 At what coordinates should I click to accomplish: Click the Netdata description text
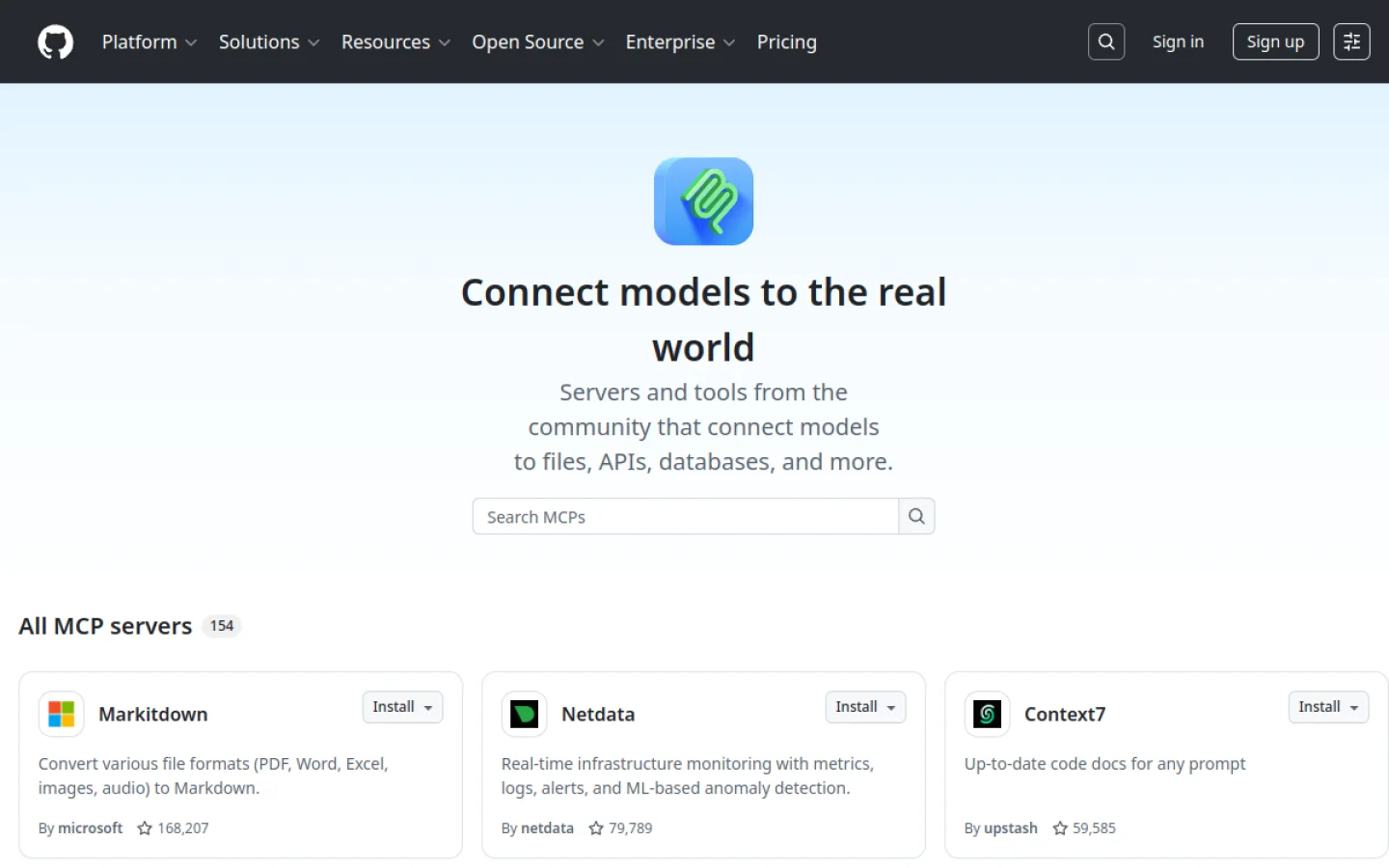tap(688, 775)
